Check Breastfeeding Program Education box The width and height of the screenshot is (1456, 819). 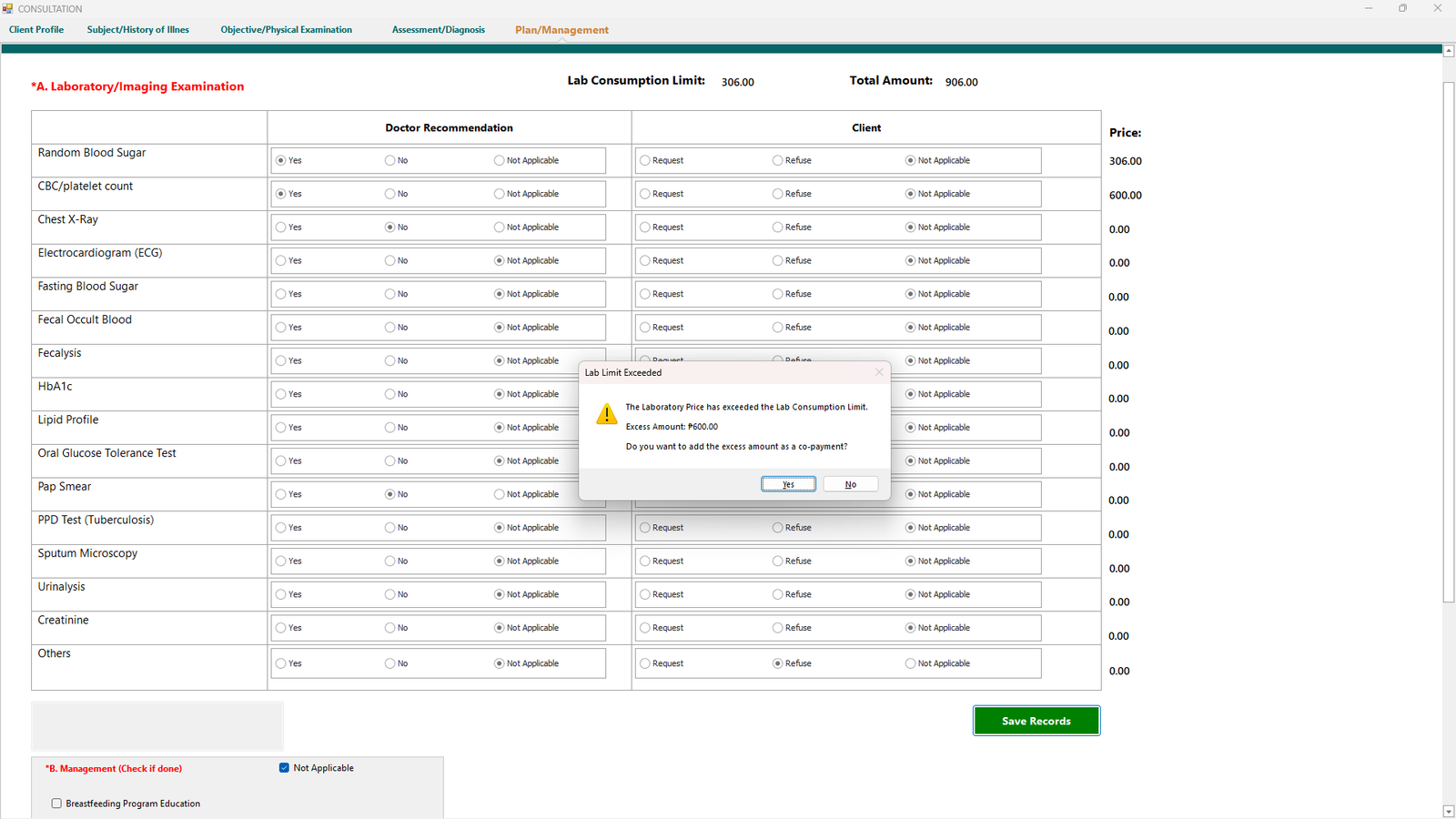click(x=56, y=804)
